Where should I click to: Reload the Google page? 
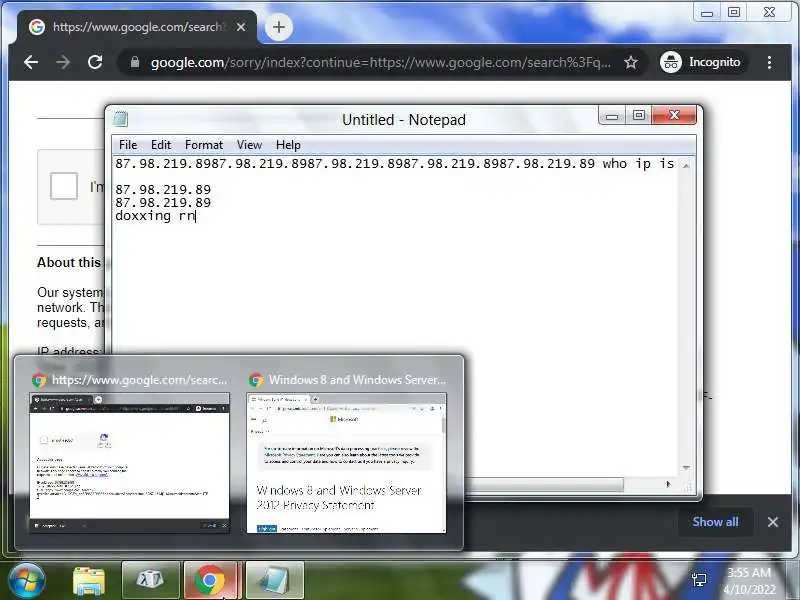pyautogui.click(x=95, y=62)
